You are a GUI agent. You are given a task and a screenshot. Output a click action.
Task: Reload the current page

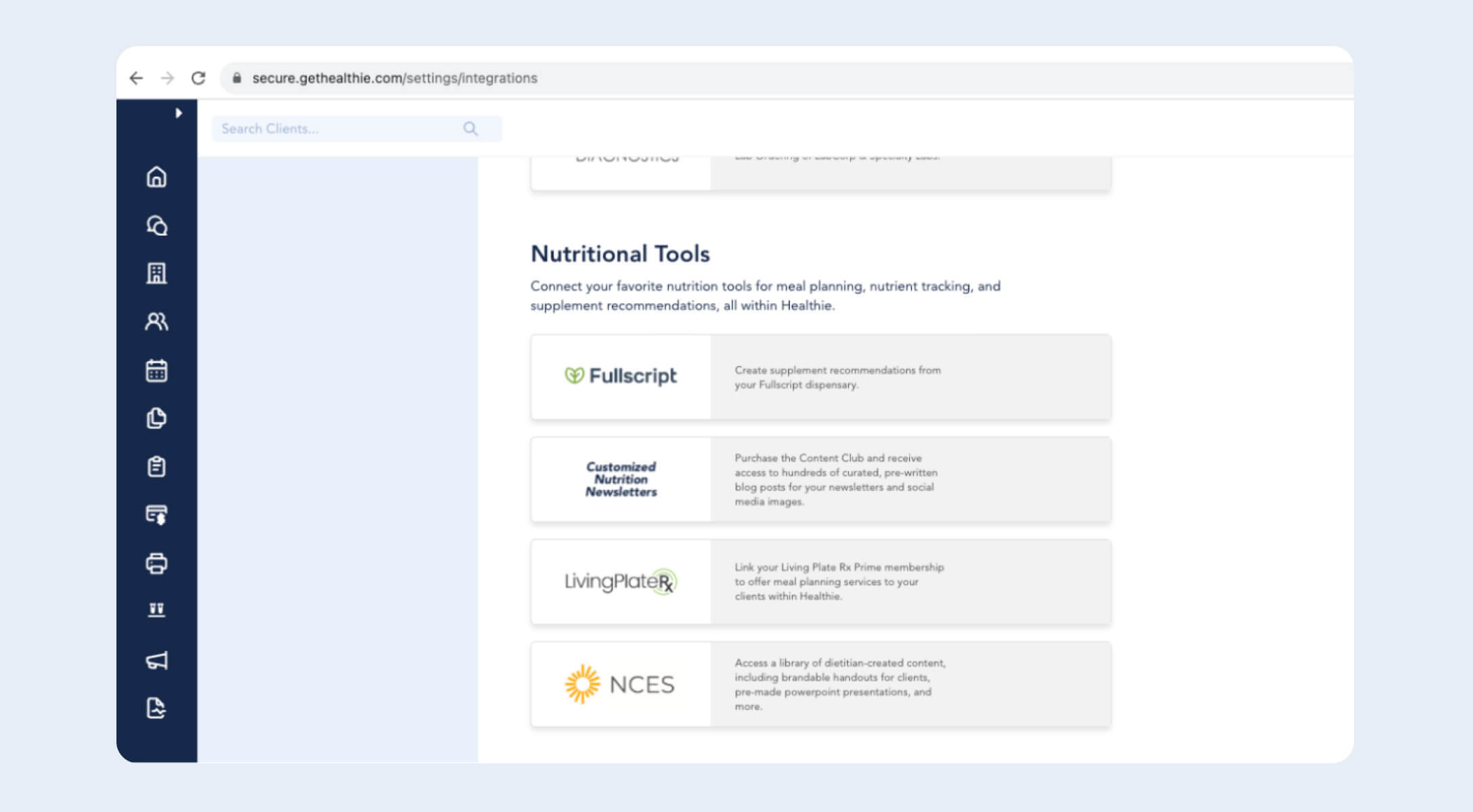pos(198,78)
